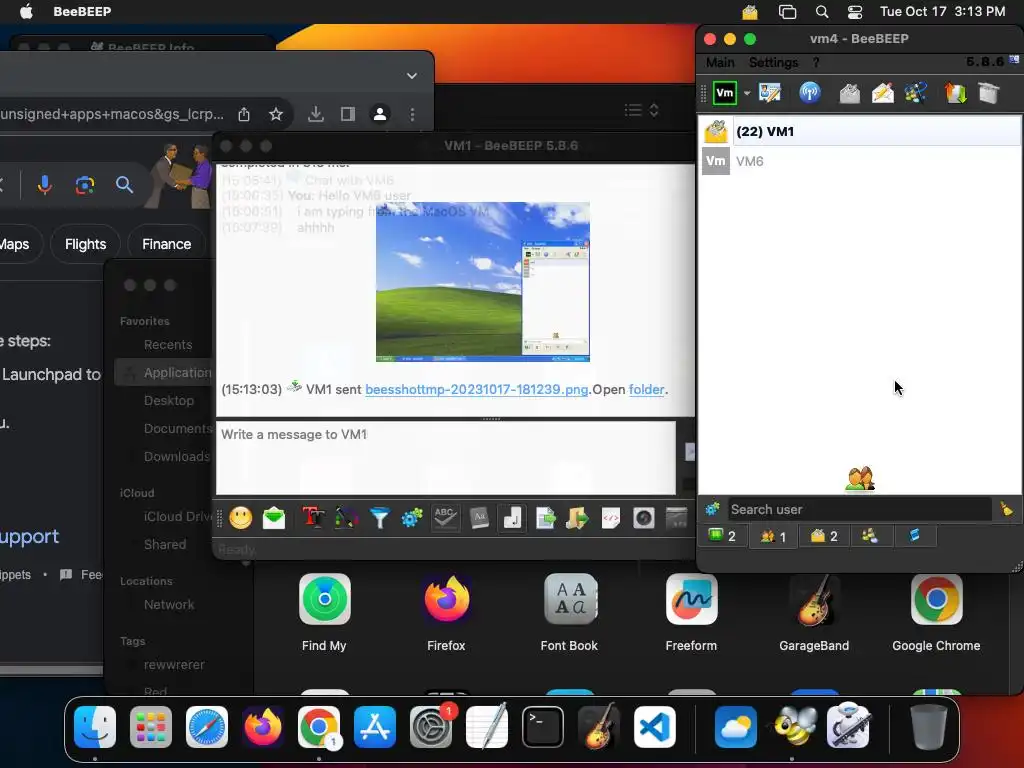Open chat settings blue gears icon

coord(412,519)
